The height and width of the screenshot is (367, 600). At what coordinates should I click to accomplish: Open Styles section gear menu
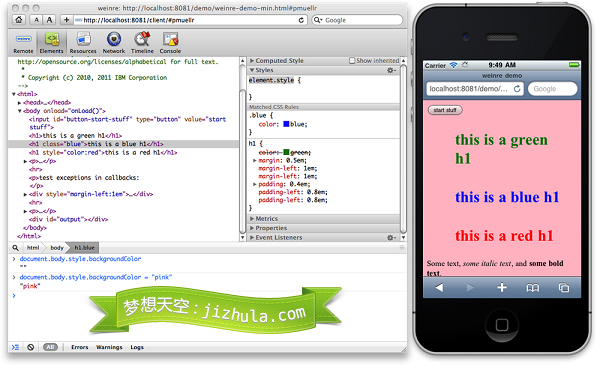[391, 70]
